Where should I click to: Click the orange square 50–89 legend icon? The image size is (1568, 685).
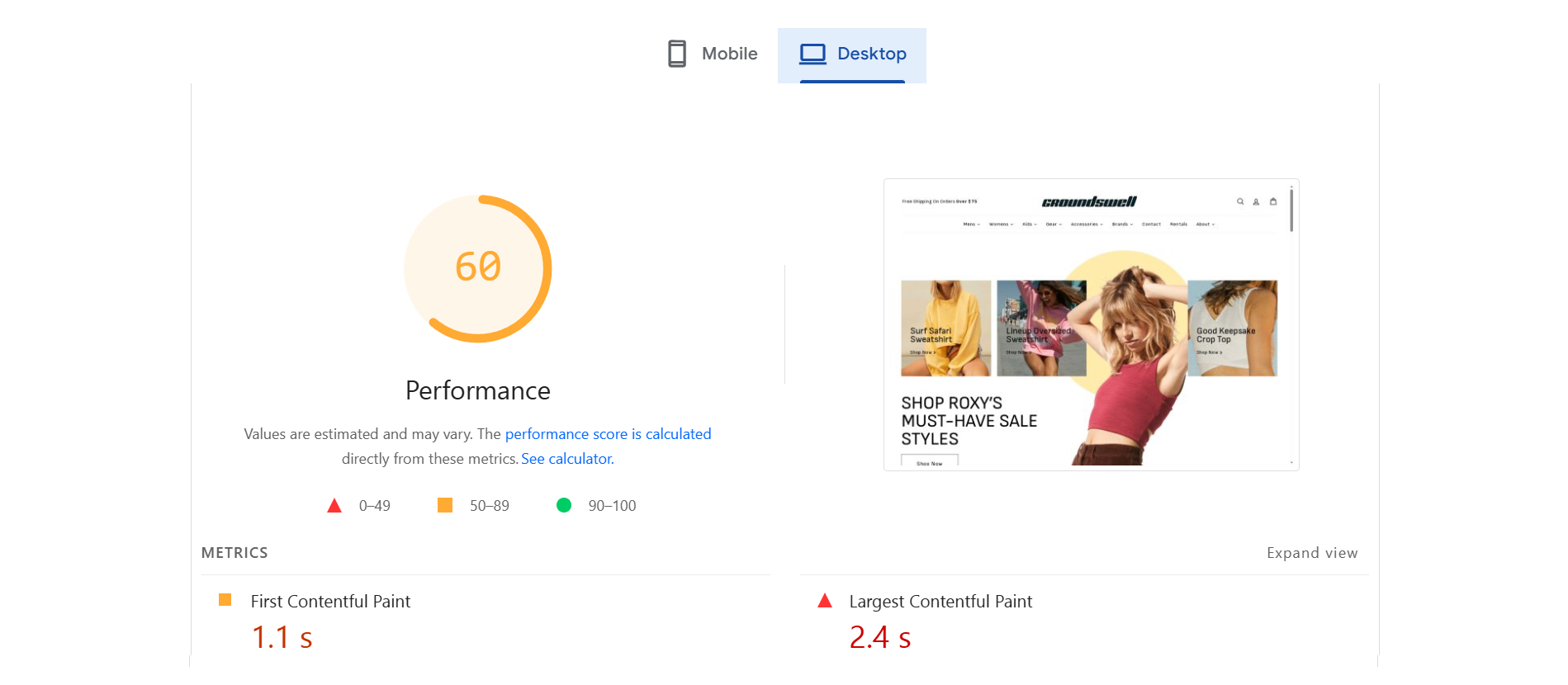click(x=445, y=505)
